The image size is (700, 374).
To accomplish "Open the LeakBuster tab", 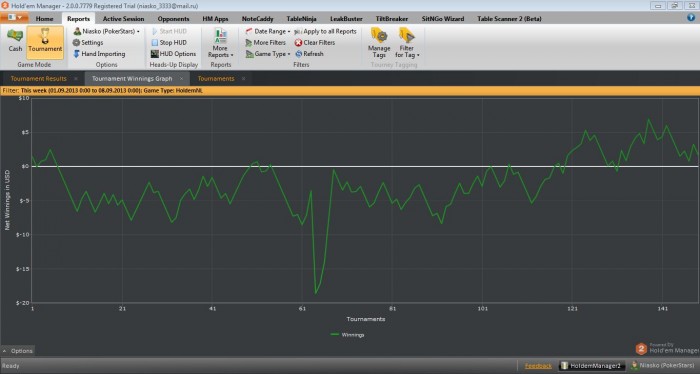I will pyautogui.click(x=346, y=19).
